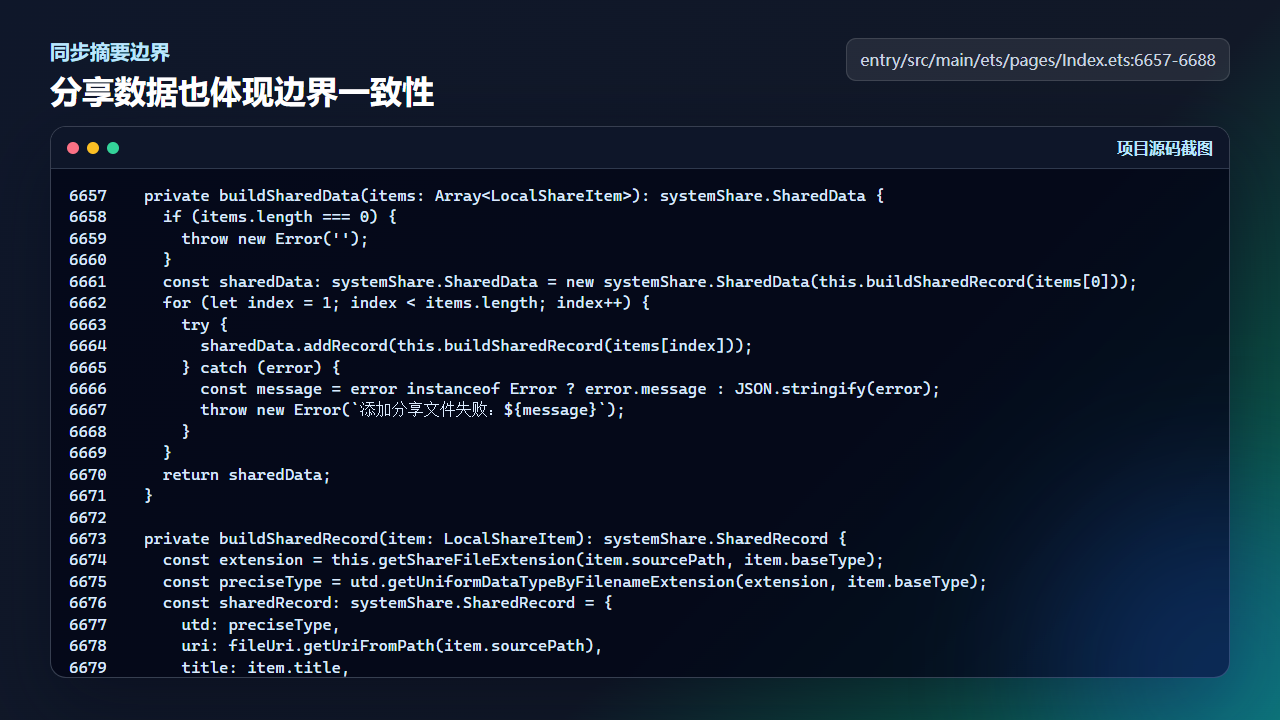The image size is (1280, 720).
Task: Click the heading 分享数据也体现边界一致性
Action: (242, 93)
